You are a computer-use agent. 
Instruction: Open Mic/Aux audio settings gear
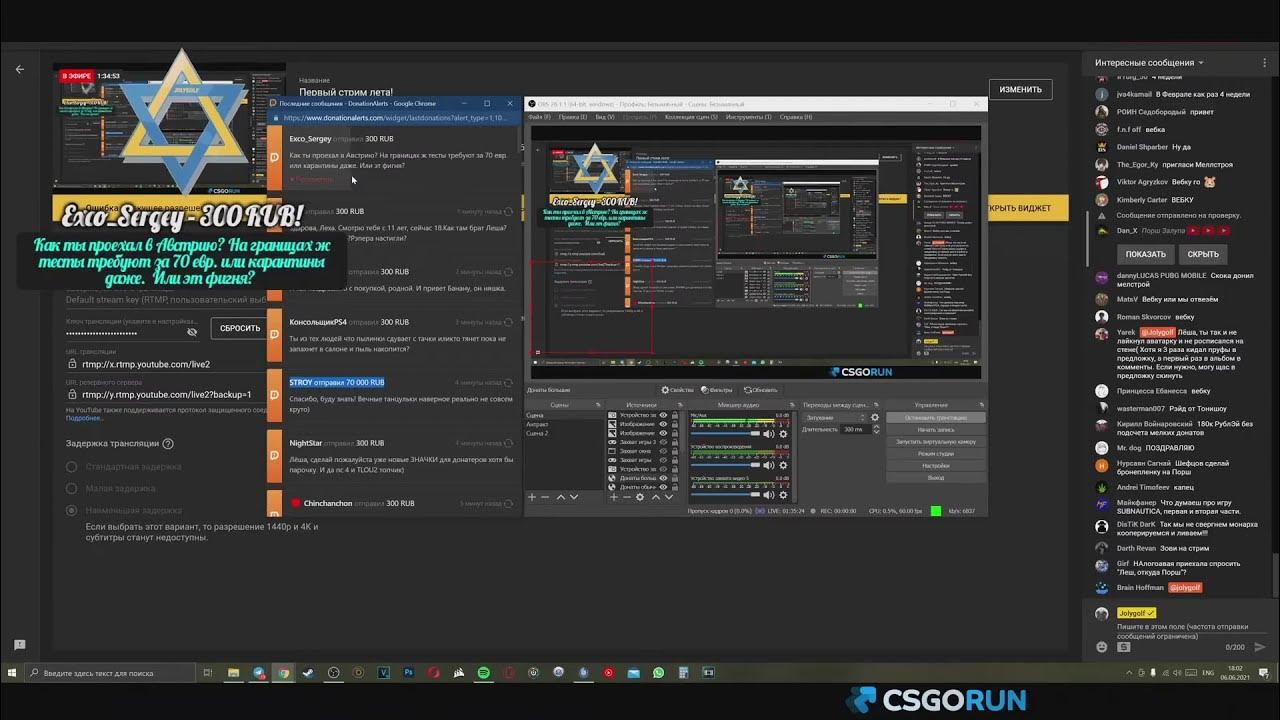tap(783, 434)
